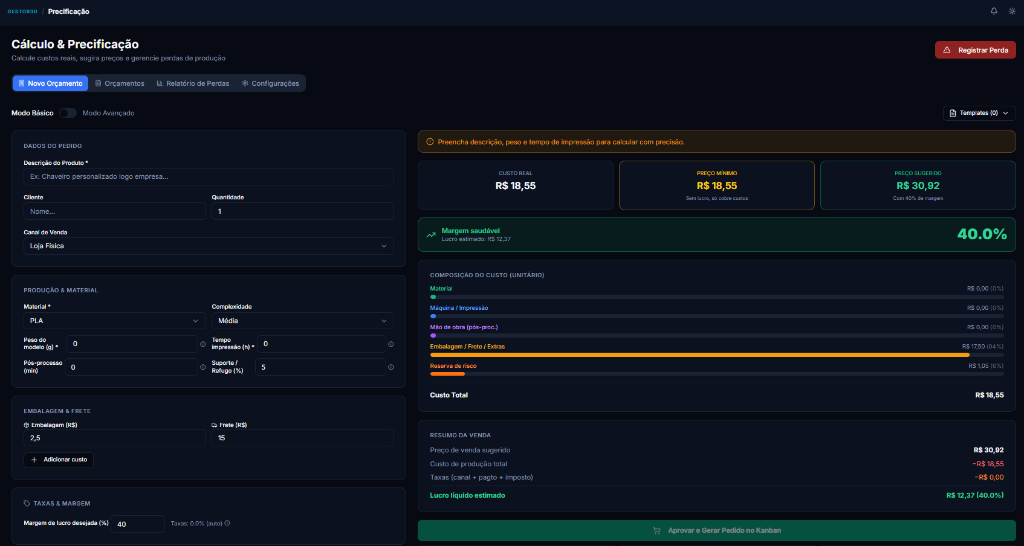
Task: Click the Quantidade input field
Action: point(302,212)
